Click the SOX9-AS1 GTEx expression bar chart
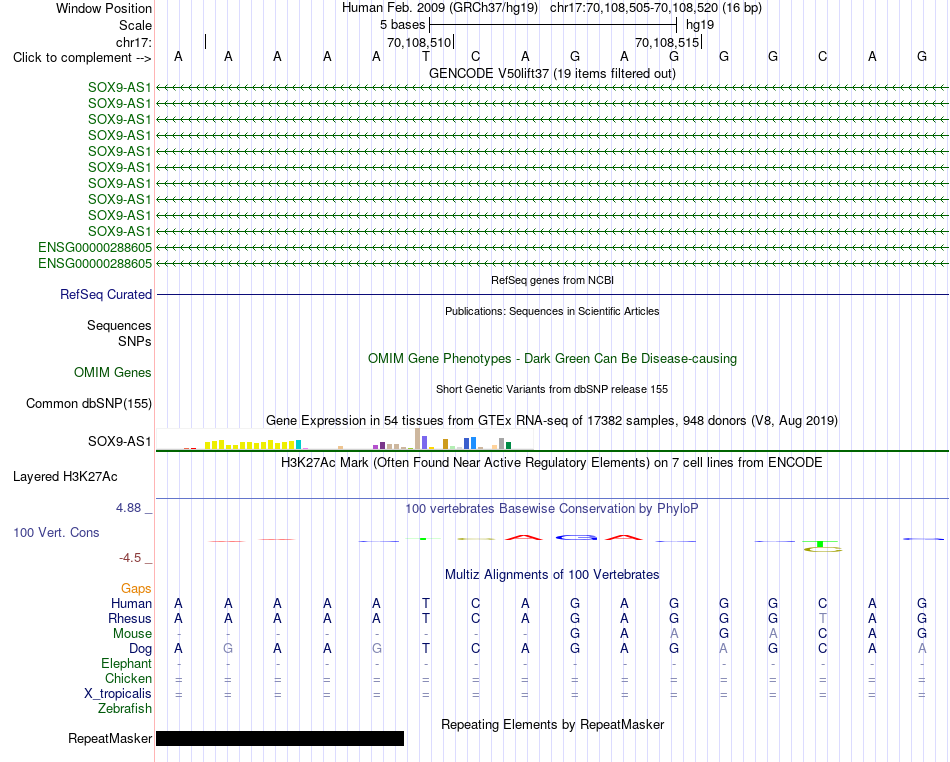Viewport: 950px width, 762px height. (345, 439)
